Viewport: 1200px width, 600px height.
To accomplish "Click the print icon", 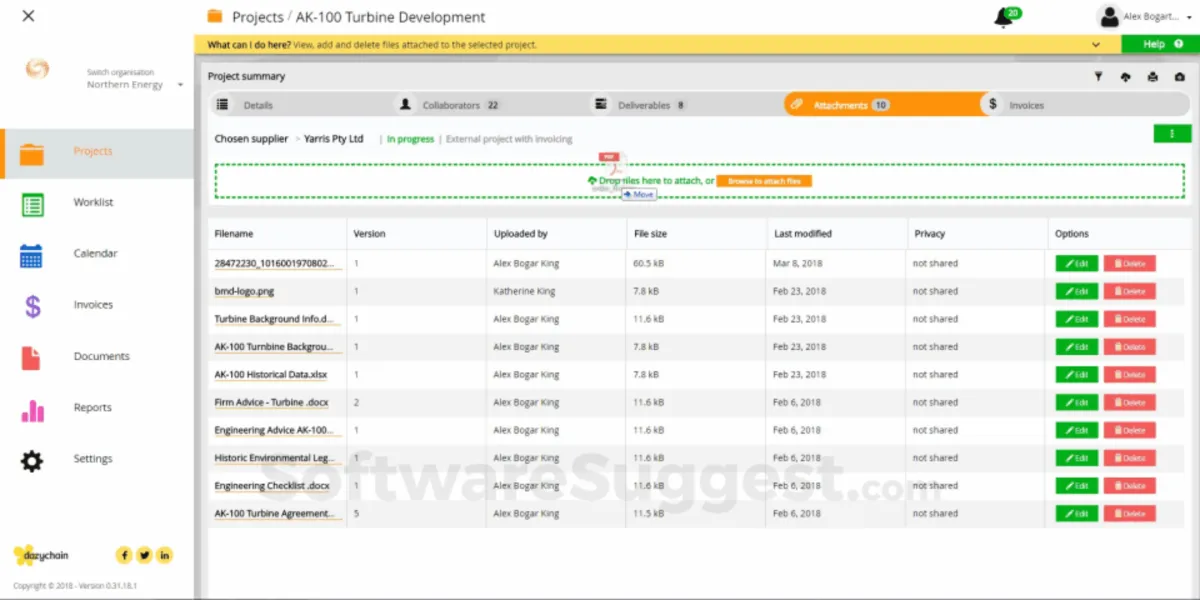I will coord(1152,77).
